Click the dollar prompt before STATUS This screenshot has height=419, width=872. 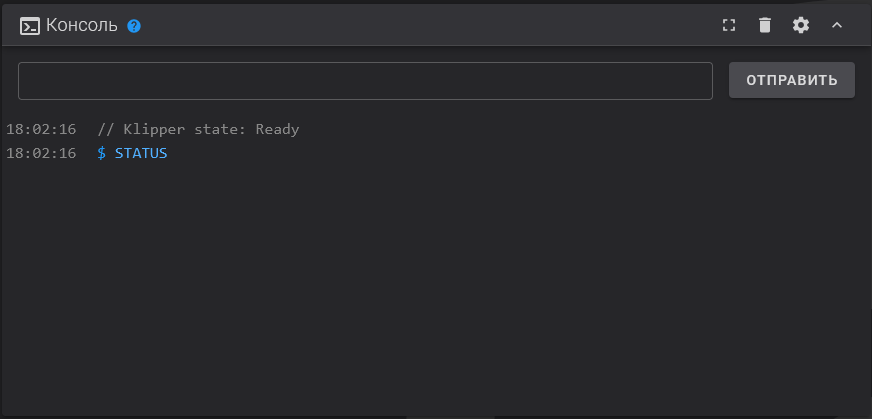(x=101, y=153)
